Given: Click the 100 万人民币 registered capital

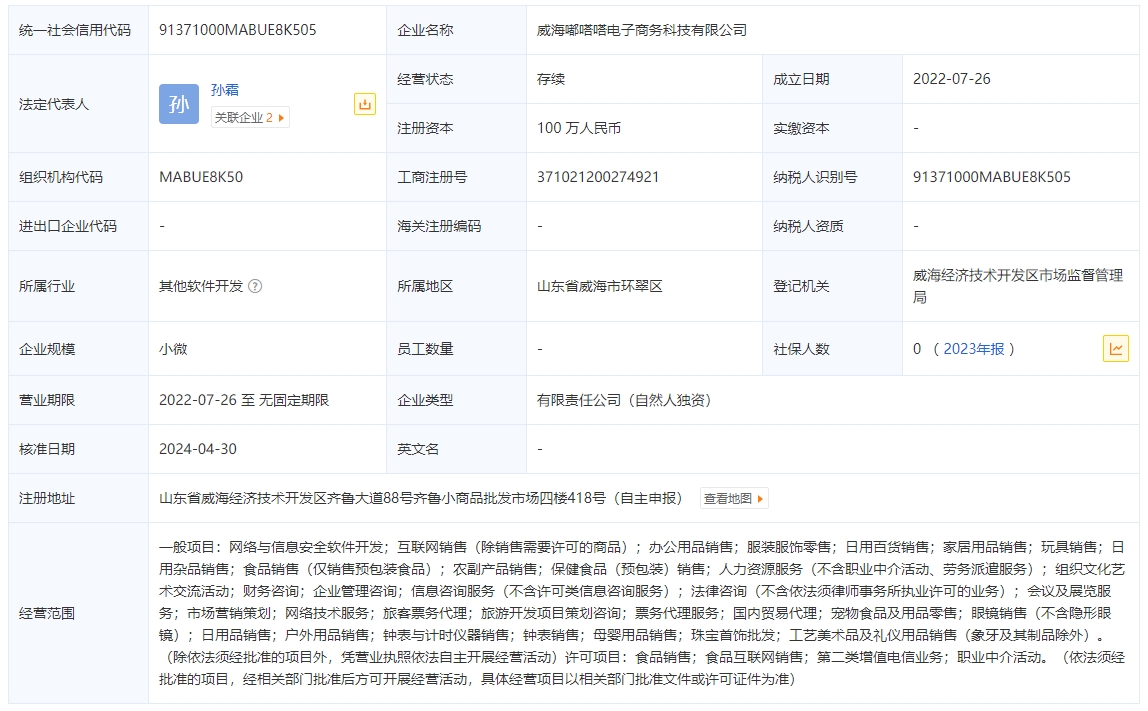Looking at the screenshot, I should click(x=578, y=128).
